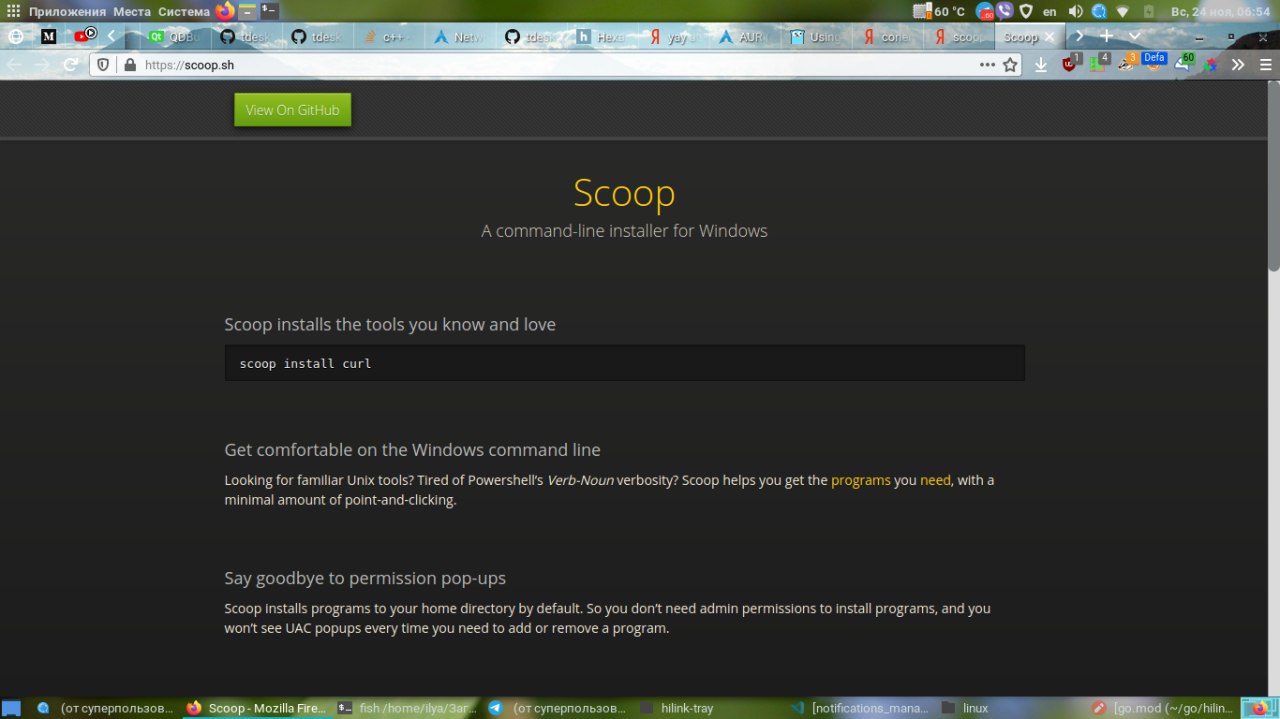The image size is (1280, 719).
Task: Click the Scoop page title
Action: 624,192
